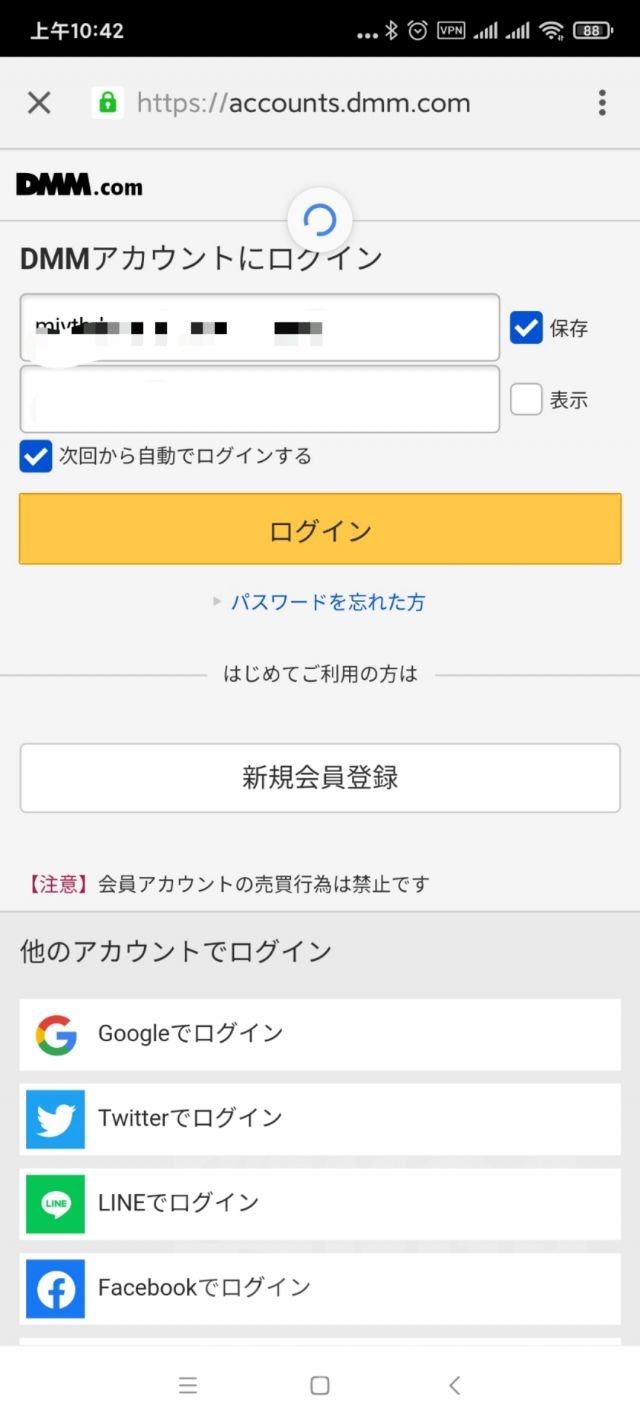Tap the 新規会員登録 registration button
The image size is (640, 1422).
pos(320,778)
